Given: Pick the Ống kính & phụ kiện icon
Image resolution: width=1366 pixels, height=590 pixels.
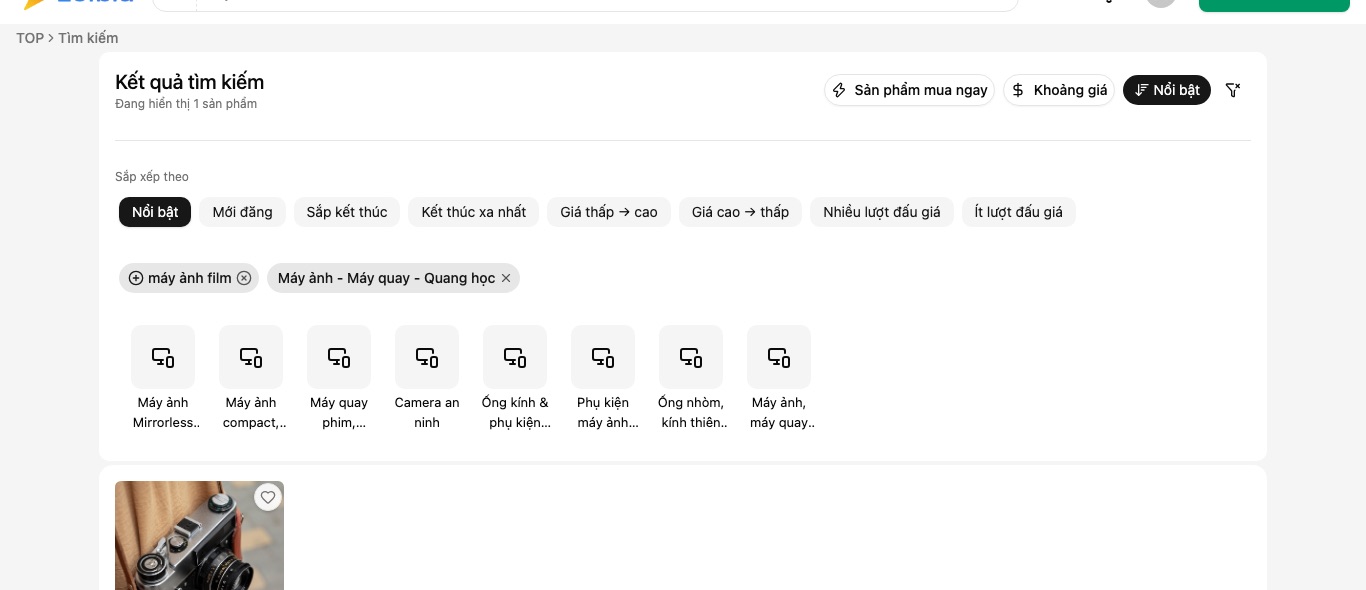Looking at the screenshot, I should tap(515, 357).
